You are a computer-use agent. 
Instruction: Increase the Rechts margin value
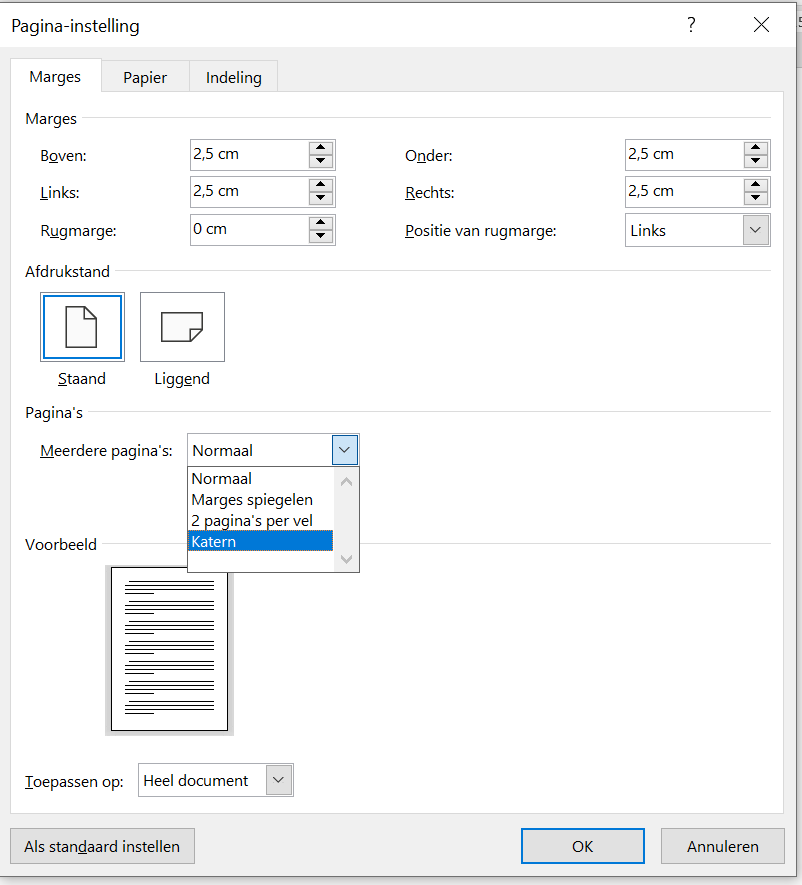[x=756, y=185]
